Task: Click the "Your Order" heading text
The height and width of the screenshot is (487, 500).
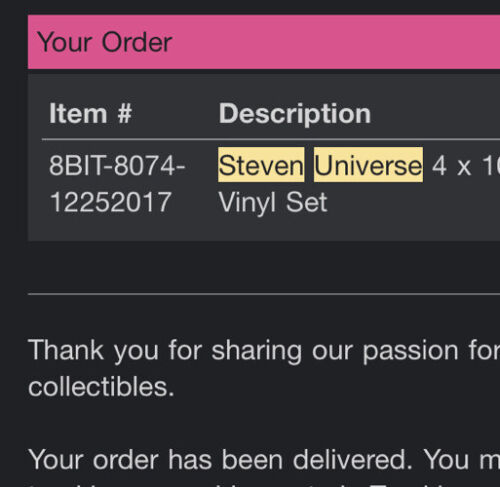Action: coord(105,42)
